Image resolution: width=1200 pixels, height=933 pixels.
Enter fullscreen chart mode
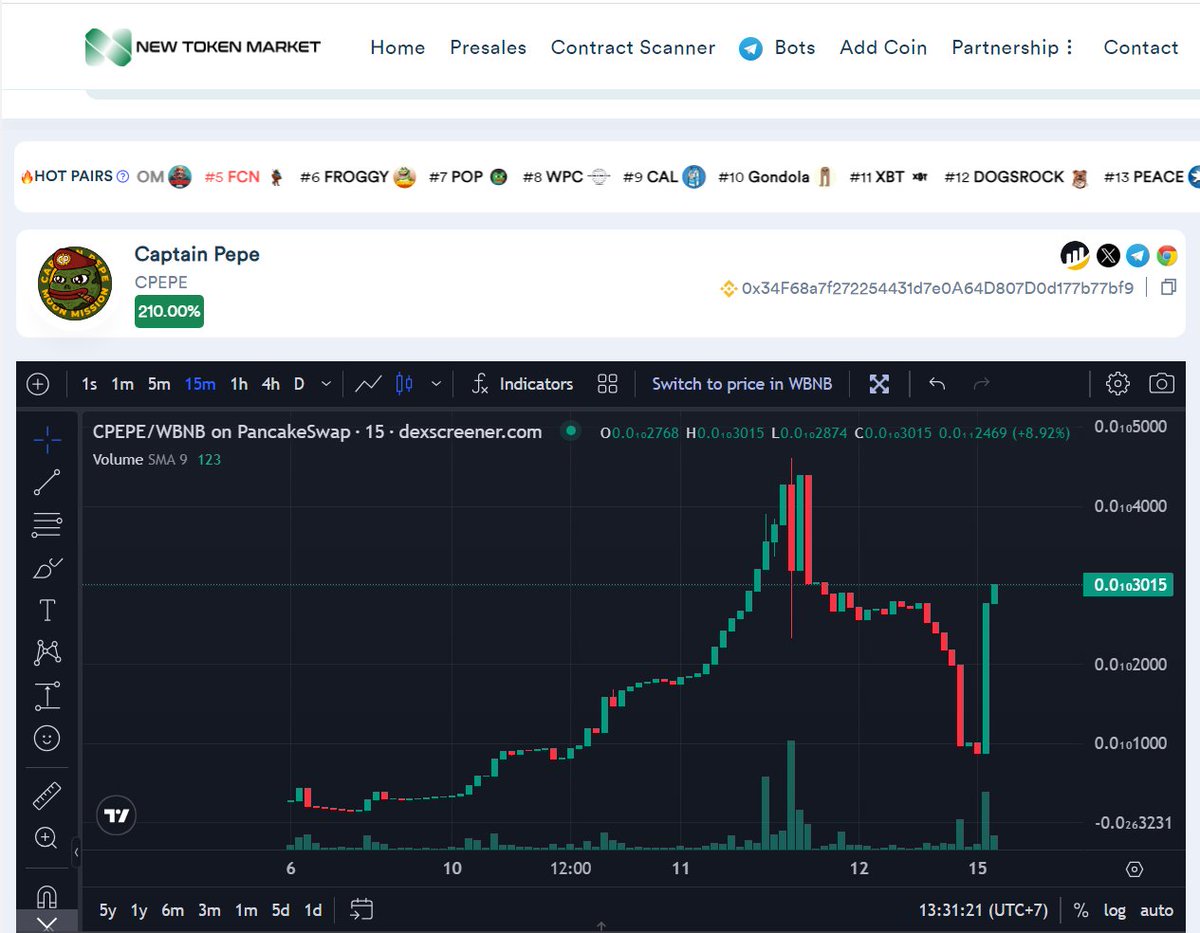point(879,384)
